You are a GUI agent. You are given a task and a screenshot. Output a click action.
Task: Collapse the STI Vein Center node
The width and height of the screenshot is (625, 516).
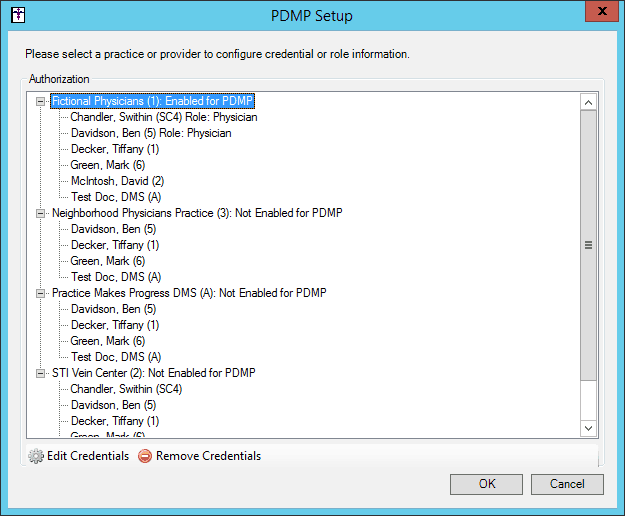pos(40,373)
